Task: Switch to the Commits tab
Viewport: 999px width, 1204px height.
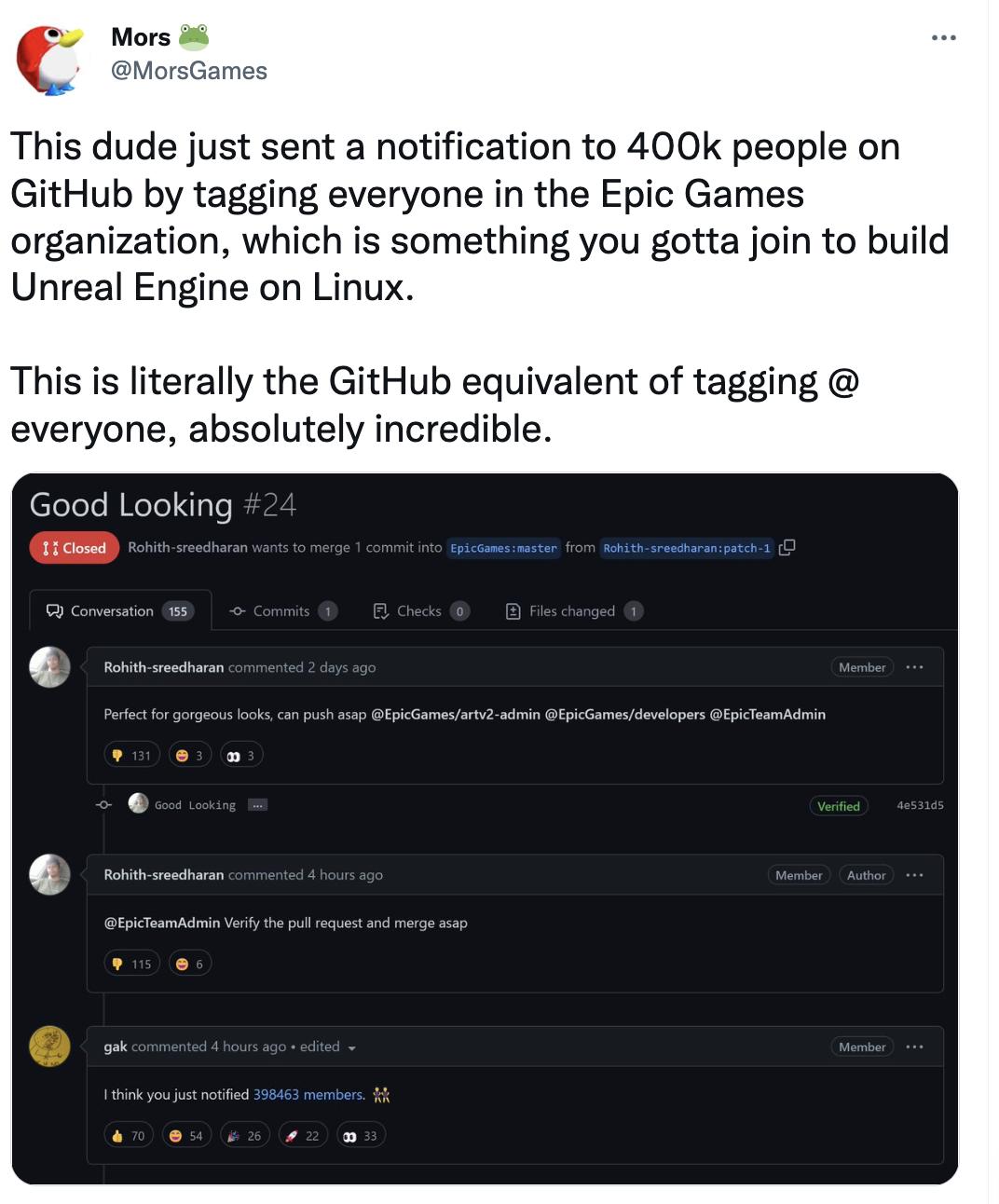Action: click(x=281, y=610)
